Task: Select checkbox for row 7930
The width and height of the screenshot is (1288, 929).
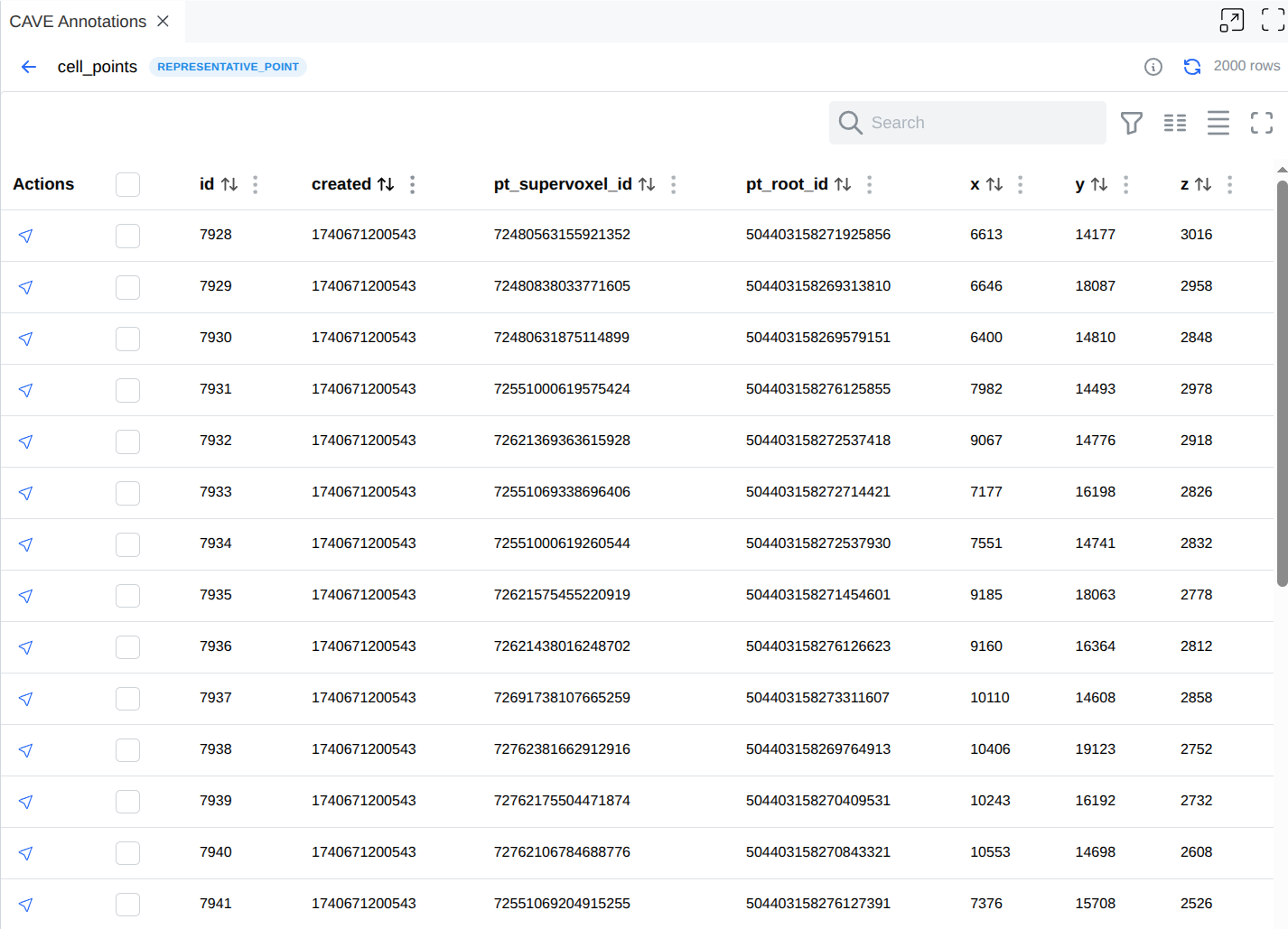Action: pyautogui.click(x=127, y=339)
